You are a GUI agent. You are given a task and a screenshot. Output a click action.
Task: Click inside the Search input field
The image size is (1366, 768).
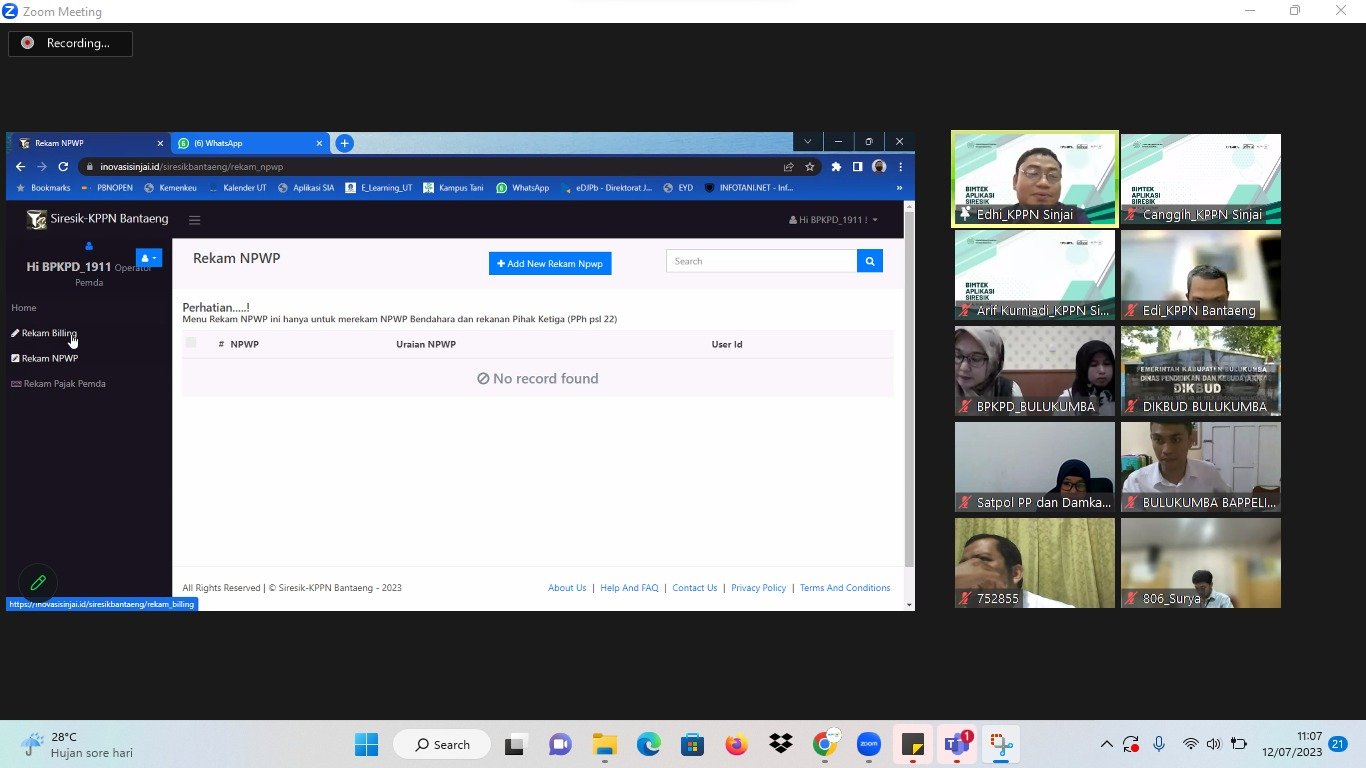pyautogui.click(x=762, y=261)
